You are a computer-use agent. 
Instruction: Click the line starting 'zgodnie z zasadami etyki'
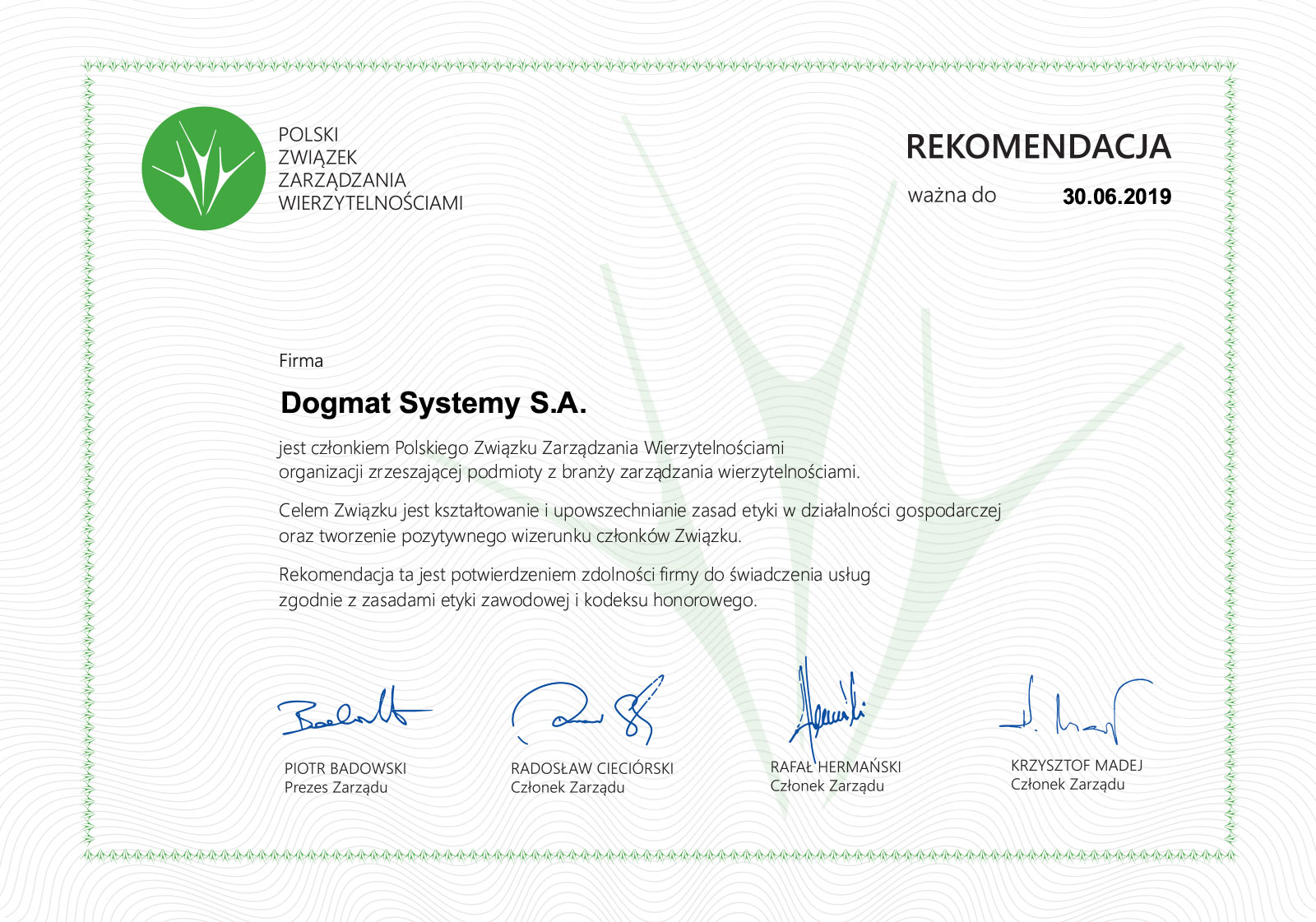517,600
